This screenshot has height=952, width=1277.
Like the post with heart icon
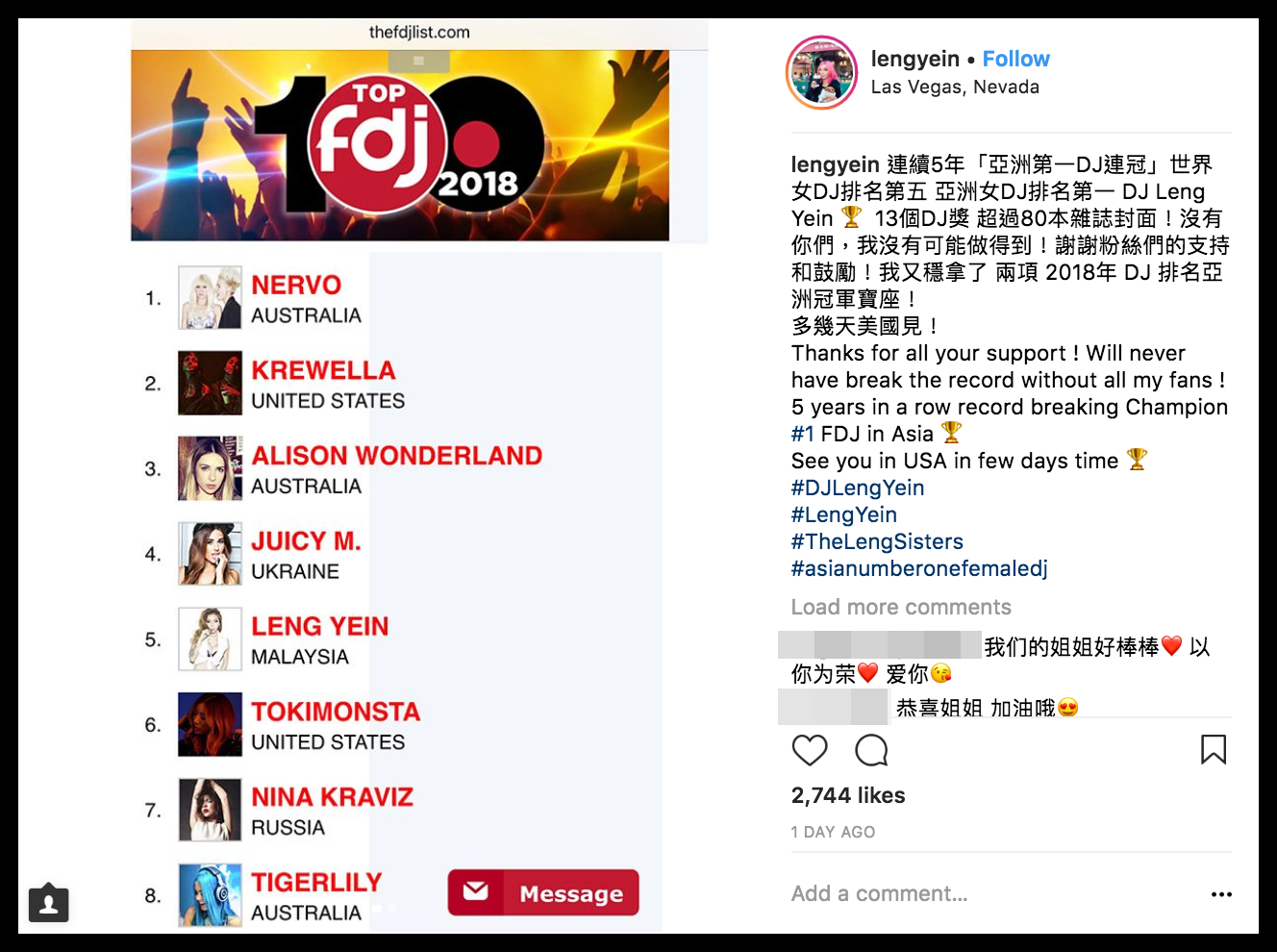809,750
